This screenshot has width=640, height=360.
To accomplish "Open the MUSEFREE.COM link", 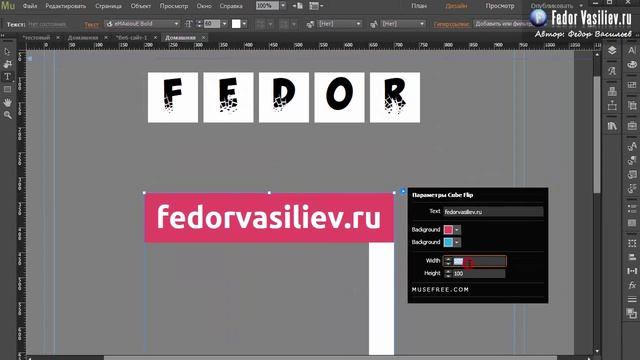I will pos(440,290).
